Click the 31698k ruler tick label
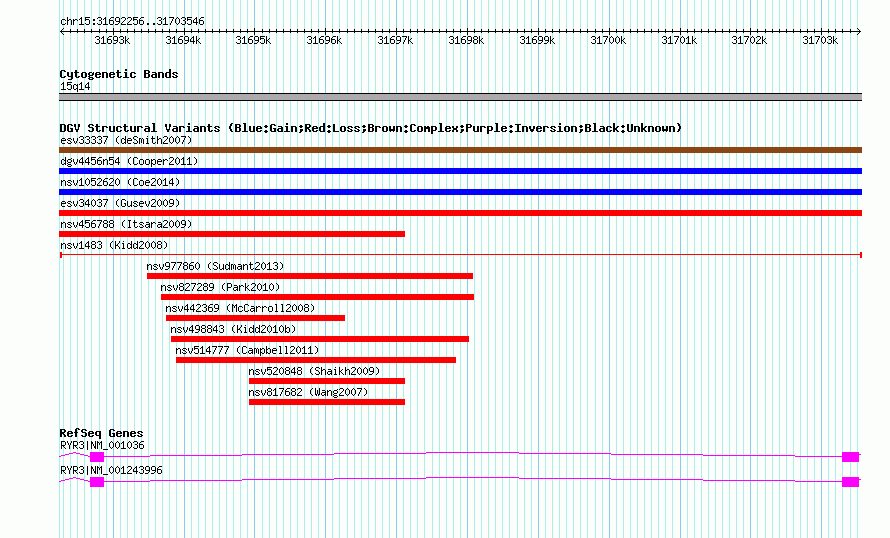The image size is (890, 538). pyautogui.click(x=466, y=40)
